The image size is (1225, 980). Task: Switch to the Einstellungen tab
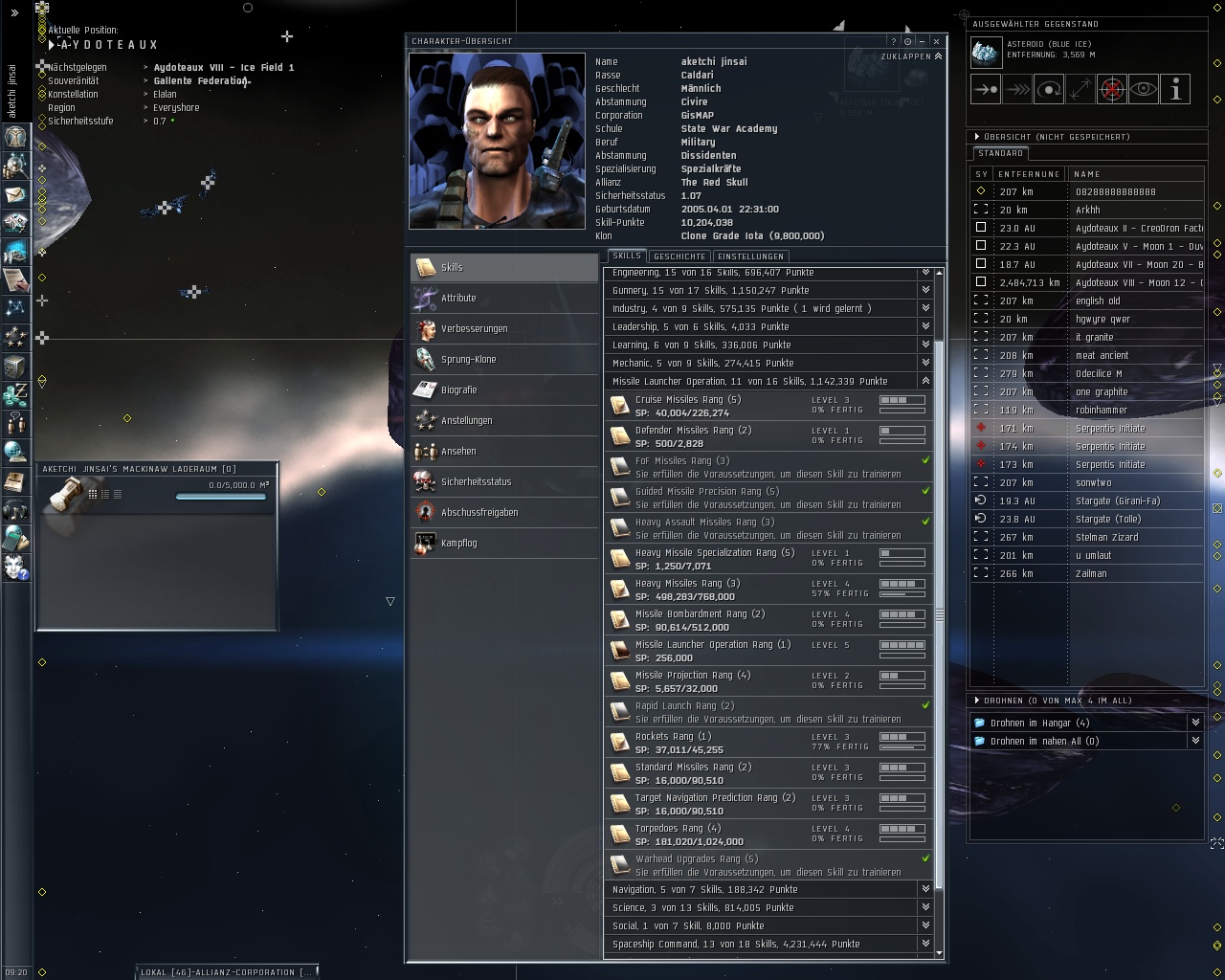tap(750, 256)
